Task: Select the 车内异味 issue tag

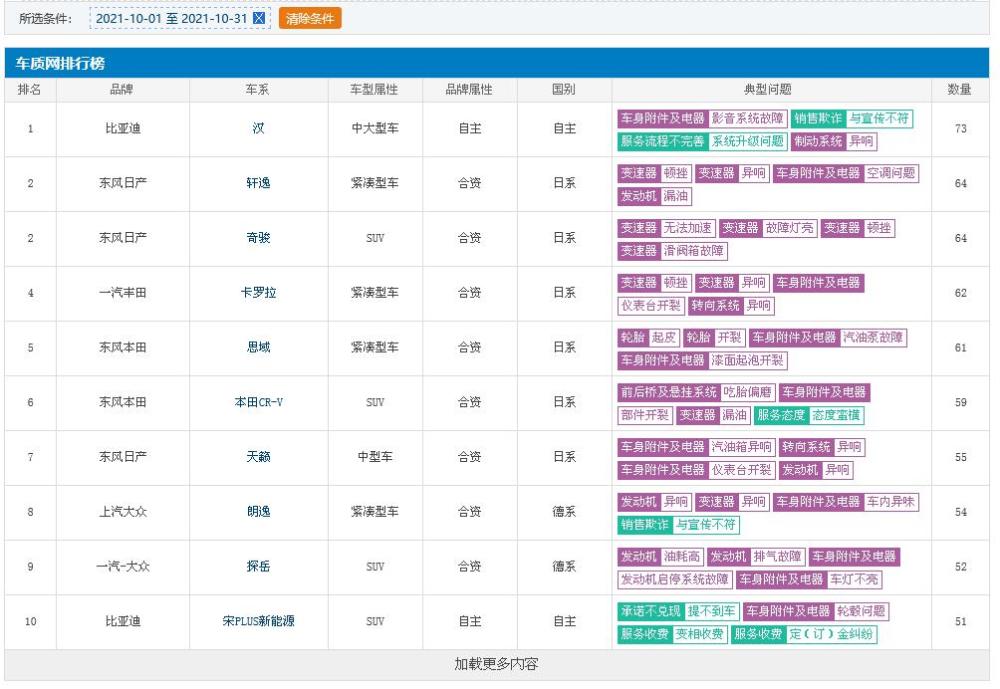Action: [891, 503]
